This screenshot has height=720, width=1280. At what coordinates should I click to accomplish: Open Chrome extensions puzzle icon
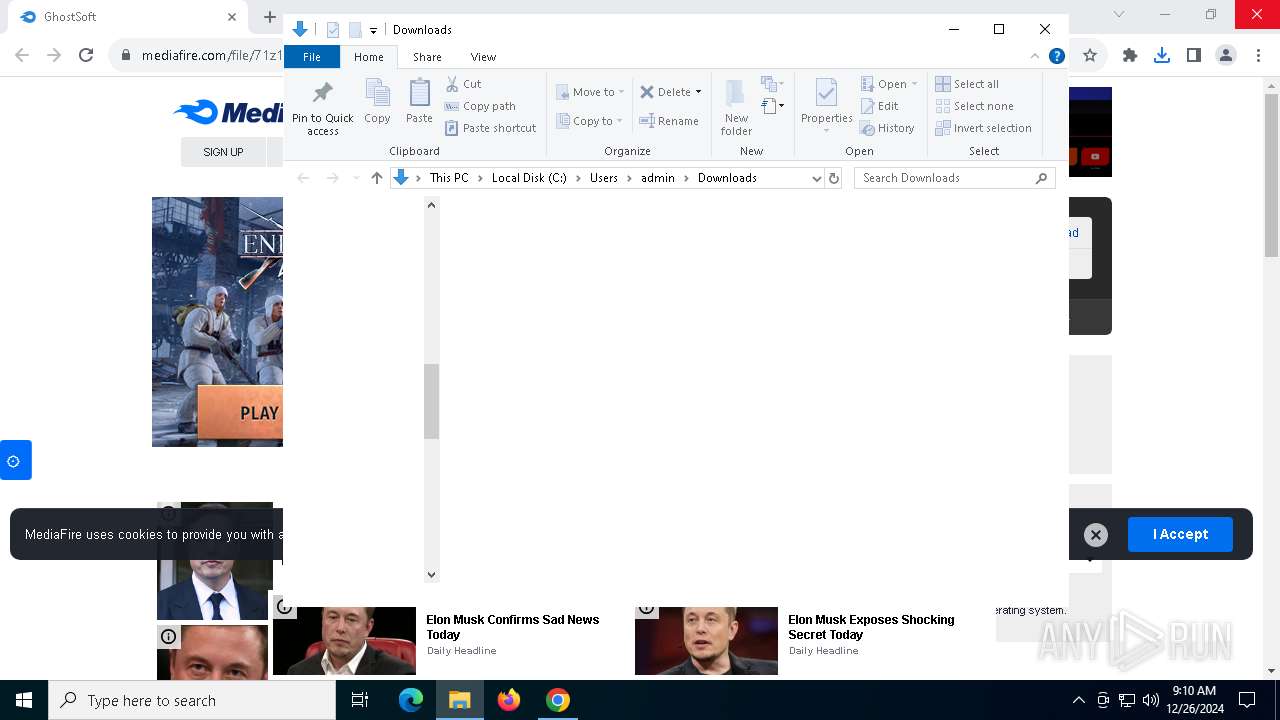point(1130,55)
